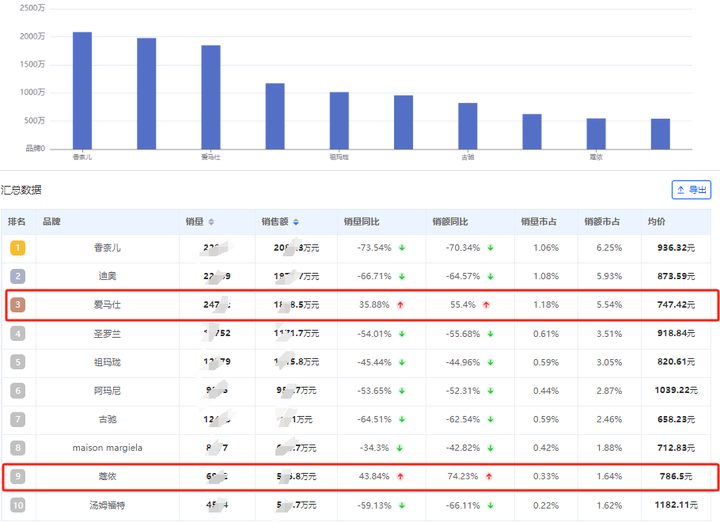Viewport: 720px width, 522px height.
Task: Click green down arrow beside -62.54%
Action: coord(490,419)
